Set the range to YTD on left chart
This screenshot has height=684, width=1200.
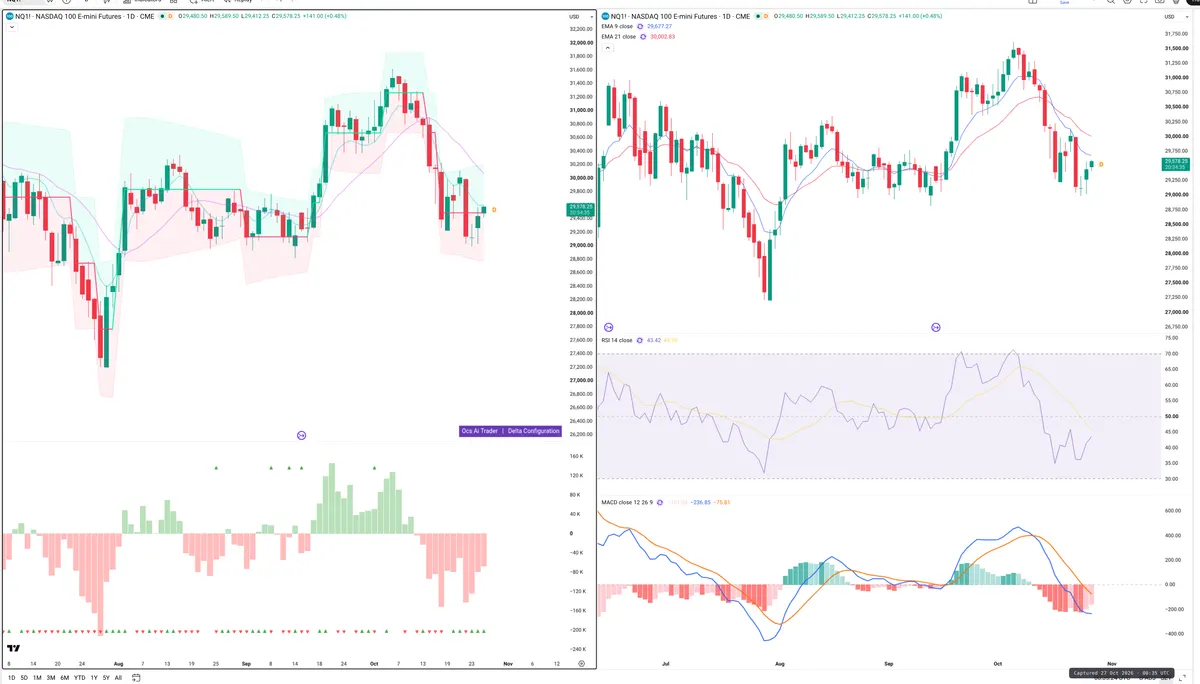pos(79,678)
